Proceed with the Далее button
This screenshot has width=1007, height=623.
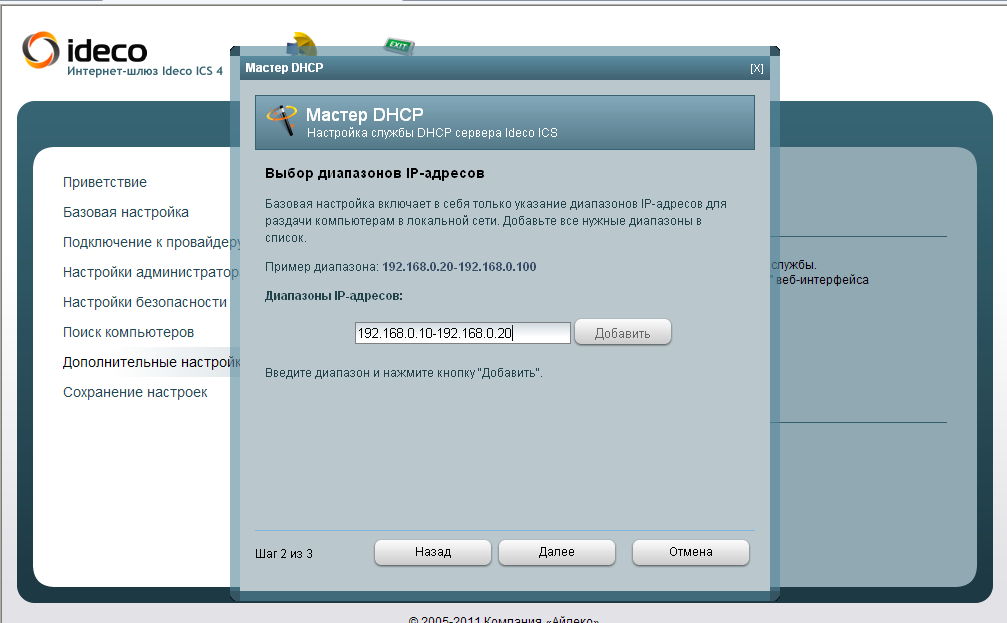557,552
